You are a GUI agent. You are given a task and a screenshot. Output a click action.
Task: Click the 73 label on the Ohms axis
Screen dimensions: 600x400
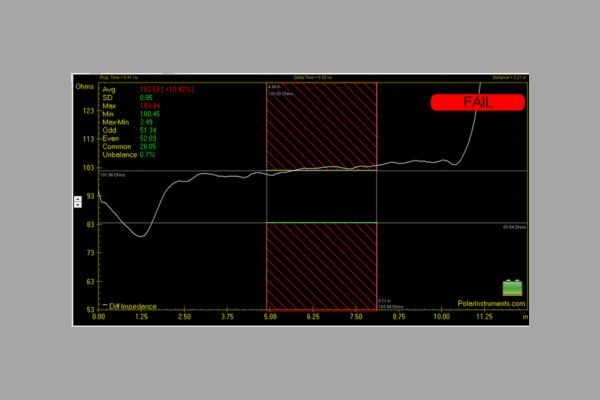90,253
